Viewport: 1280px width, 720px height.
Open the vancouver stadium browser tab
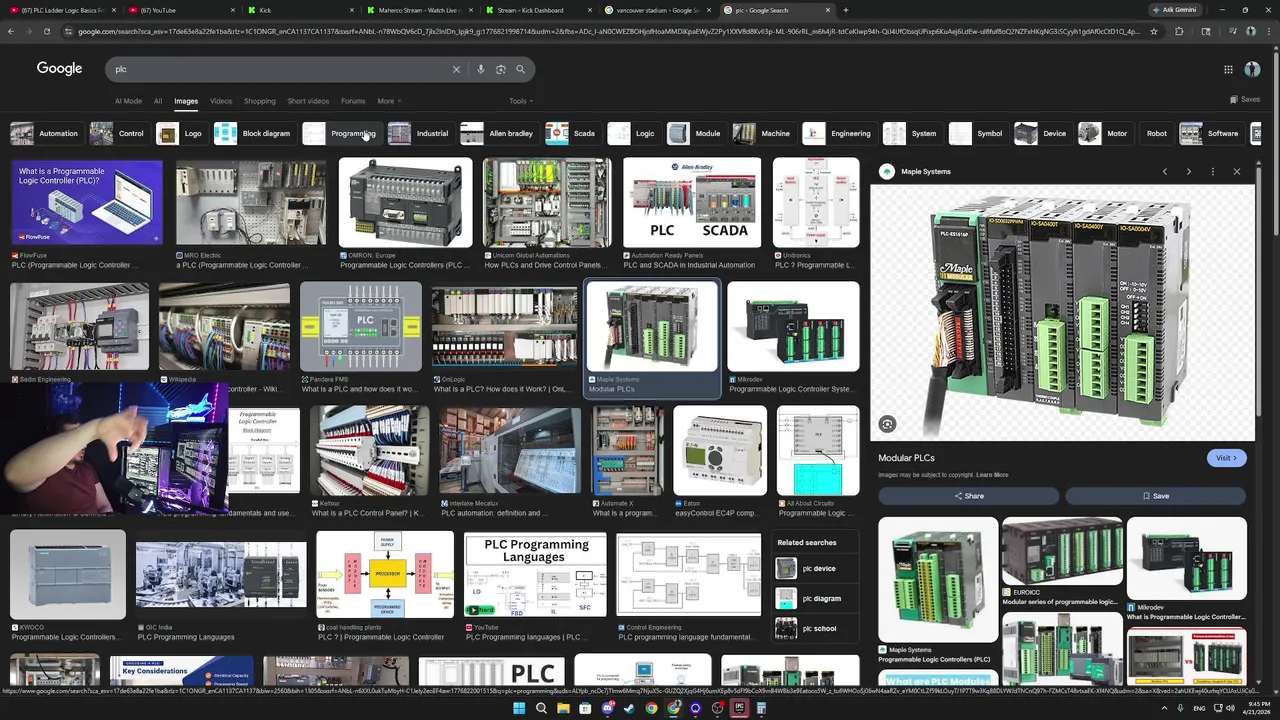pyautogui.click(x=658, y=10)
